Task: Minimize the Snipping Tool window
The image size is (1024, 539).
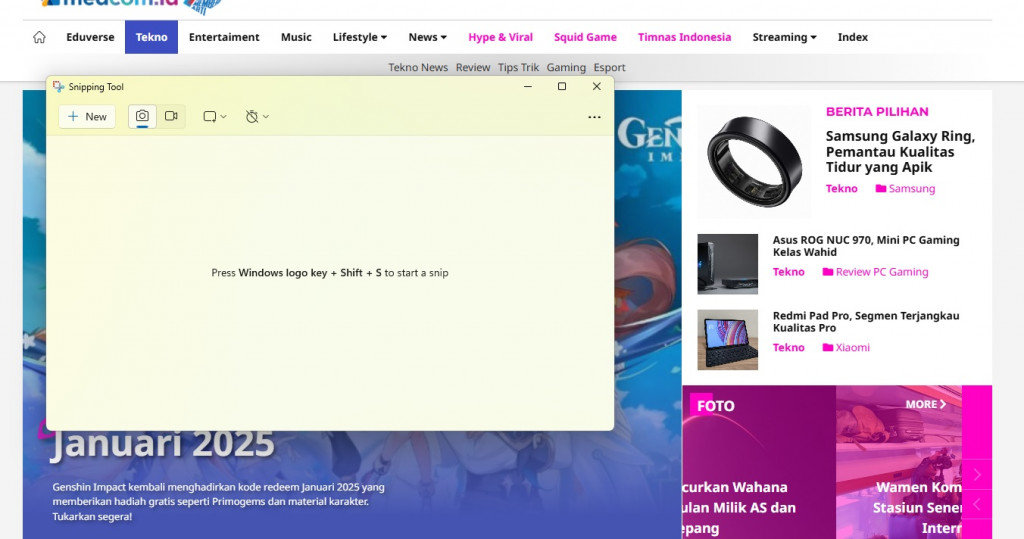Action: pos(528,86)
